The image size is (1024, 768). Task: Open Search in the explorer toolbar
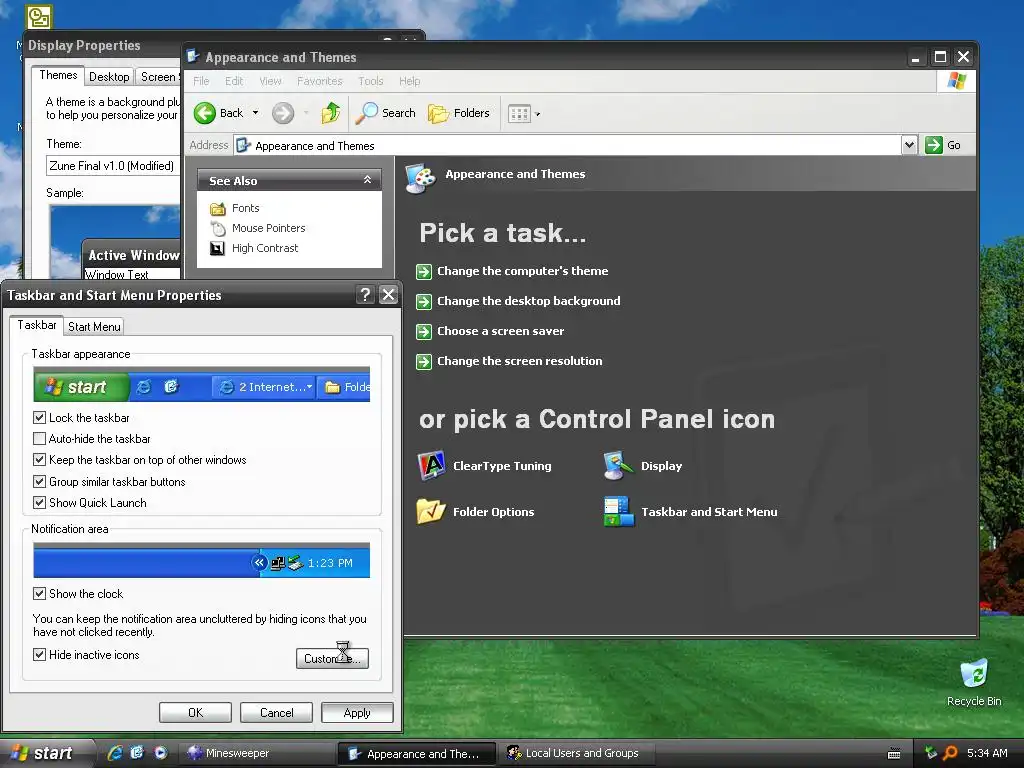[386, 113]
